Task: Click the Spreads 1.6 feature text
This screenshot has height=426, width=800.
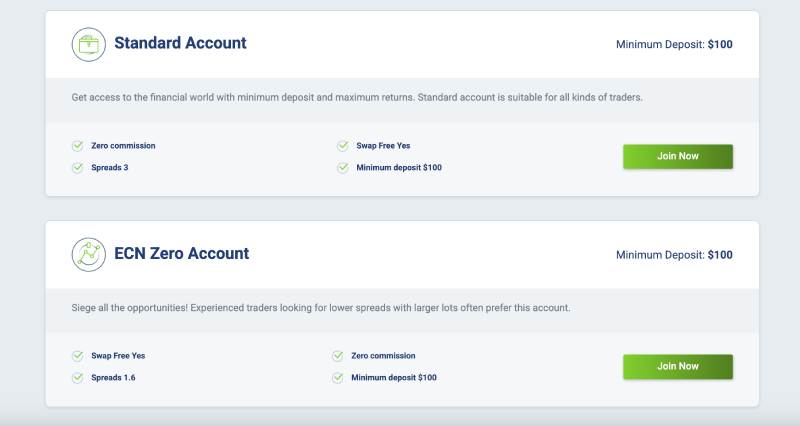Action: pyautogui.click(x=113, y=378)
